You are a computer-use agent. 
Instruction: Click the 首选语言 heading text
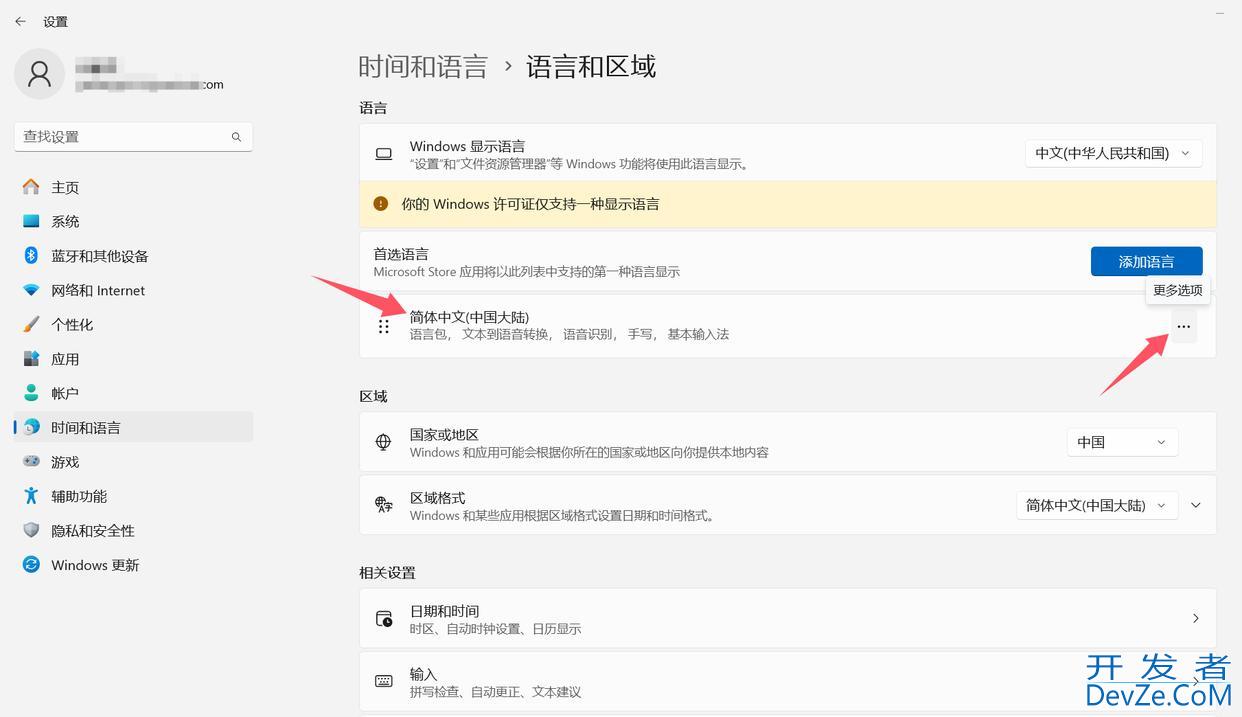(x=401, y=254)
